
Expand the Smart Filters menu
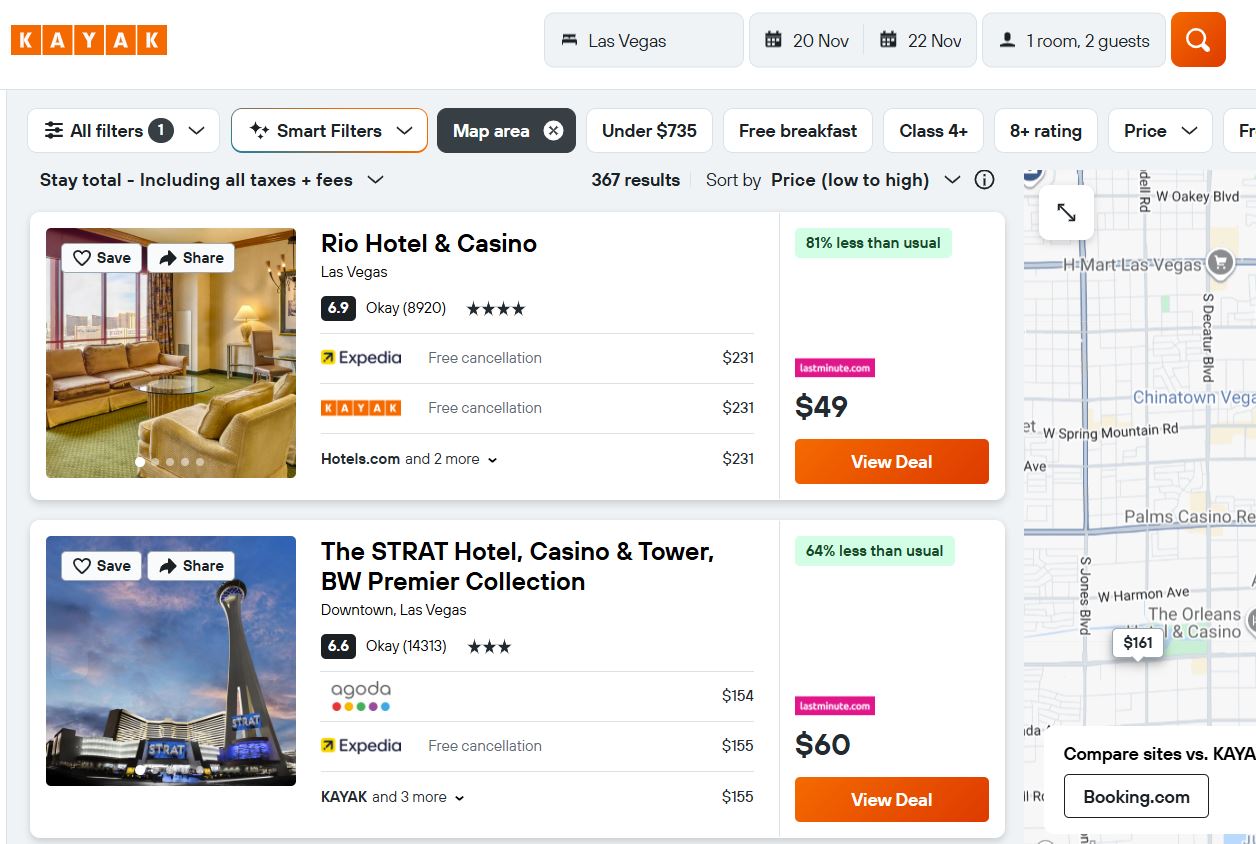pos(329,131)
